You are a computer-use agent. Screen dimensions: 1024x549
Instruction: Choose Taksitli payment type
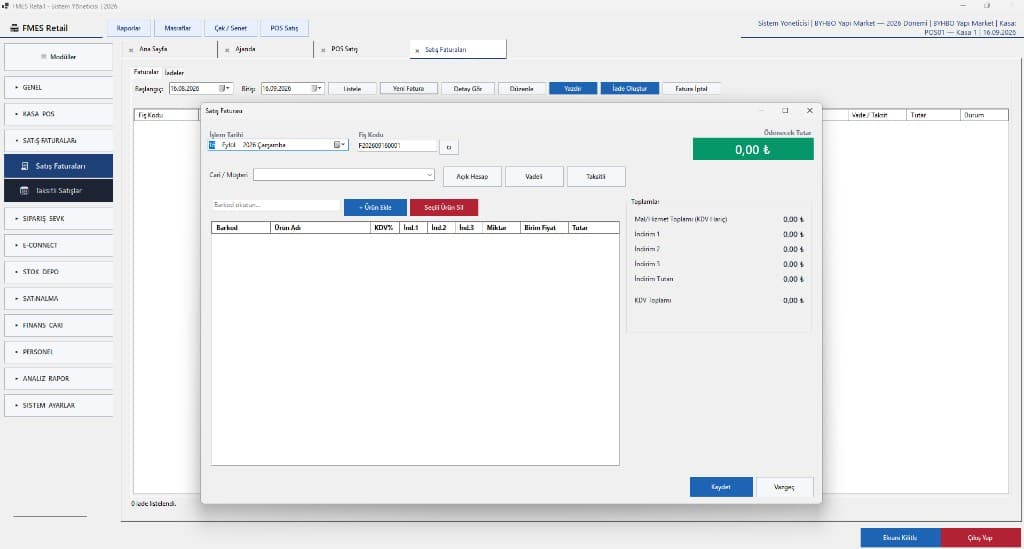[x=596, y=176]
